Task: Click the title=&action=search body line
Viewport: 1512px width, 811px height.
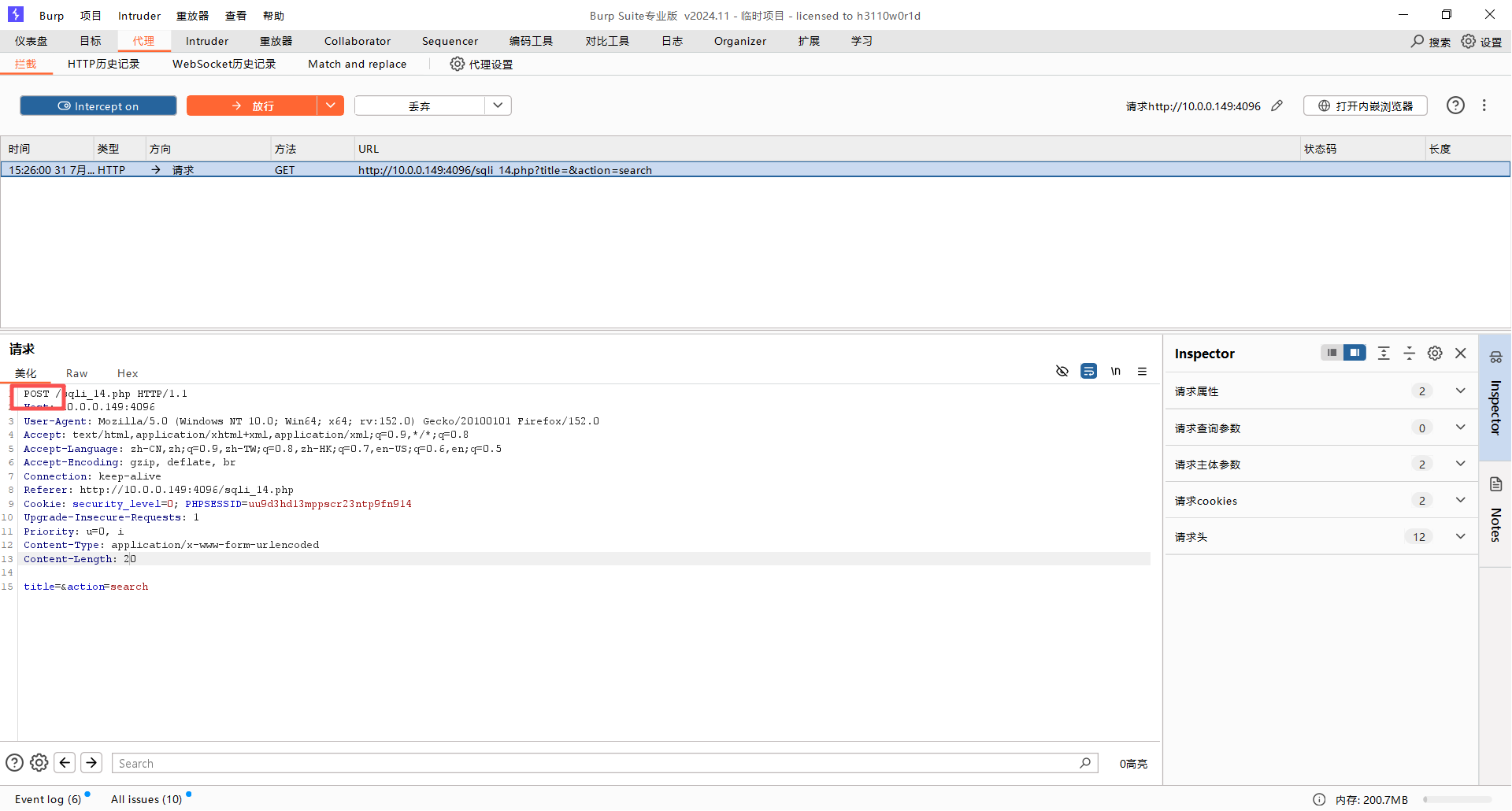Action: (x=86, y=587)
